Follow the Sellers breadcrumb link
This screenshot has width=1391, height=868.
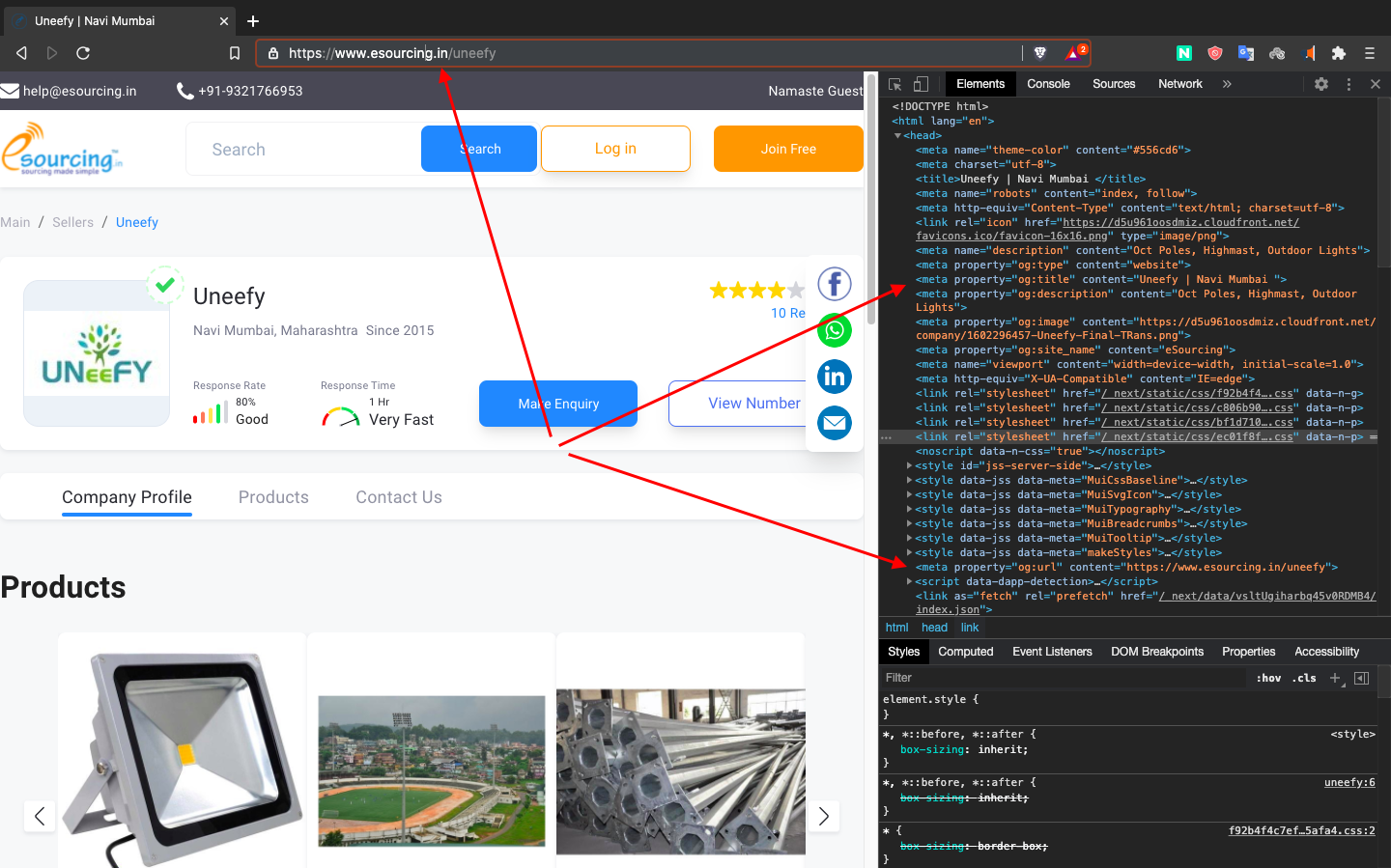coord(73,222)
